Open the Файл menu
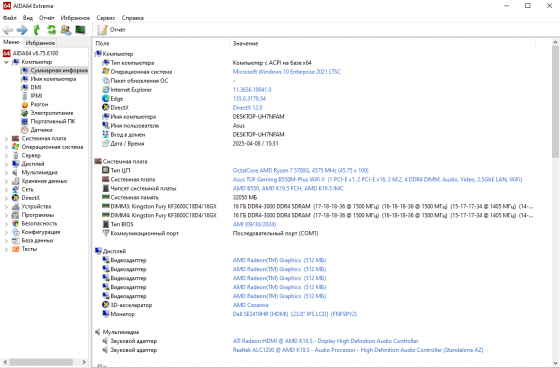This screenshot has height=368, width=560. [x=10, y=18]
